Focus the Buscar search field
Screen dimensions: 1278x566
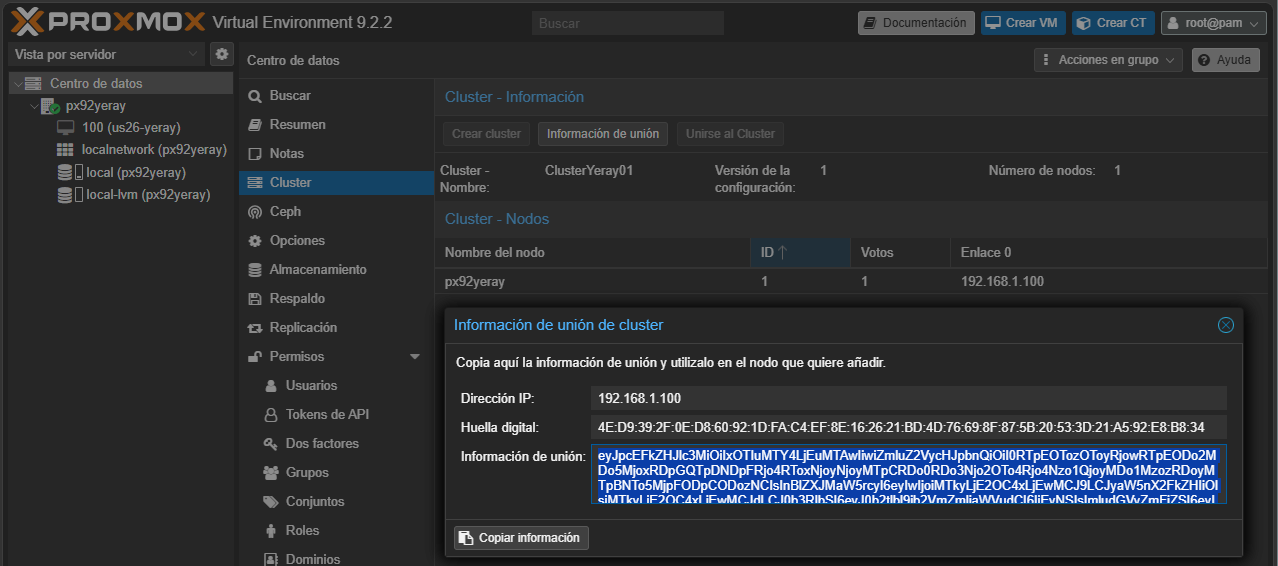[627, 23]
